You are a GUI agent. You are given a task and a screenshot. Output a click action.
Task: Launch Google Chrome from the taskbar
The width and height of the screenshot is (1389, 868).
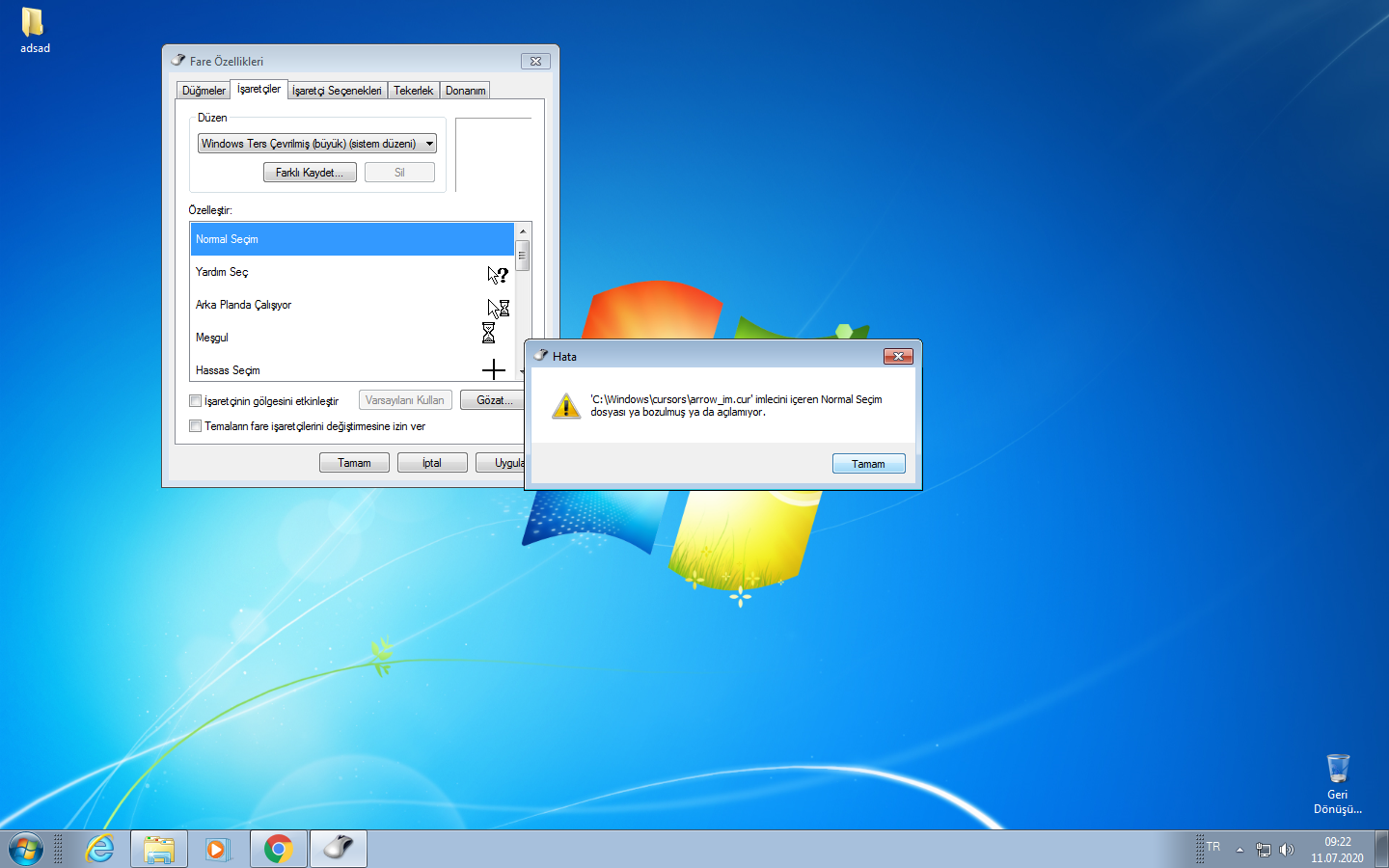pyautogui.click(x=279, y=849)
